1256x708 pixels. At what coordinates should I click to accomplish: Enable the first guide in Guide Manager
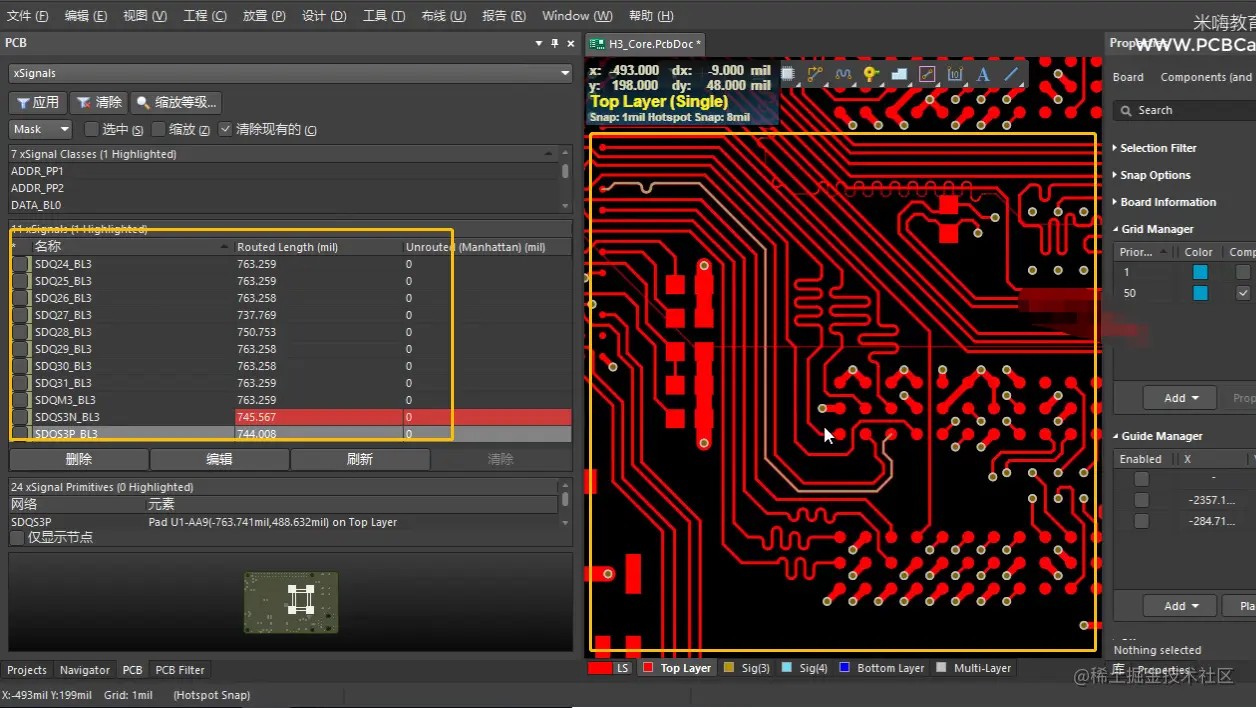coord(1141,479)
